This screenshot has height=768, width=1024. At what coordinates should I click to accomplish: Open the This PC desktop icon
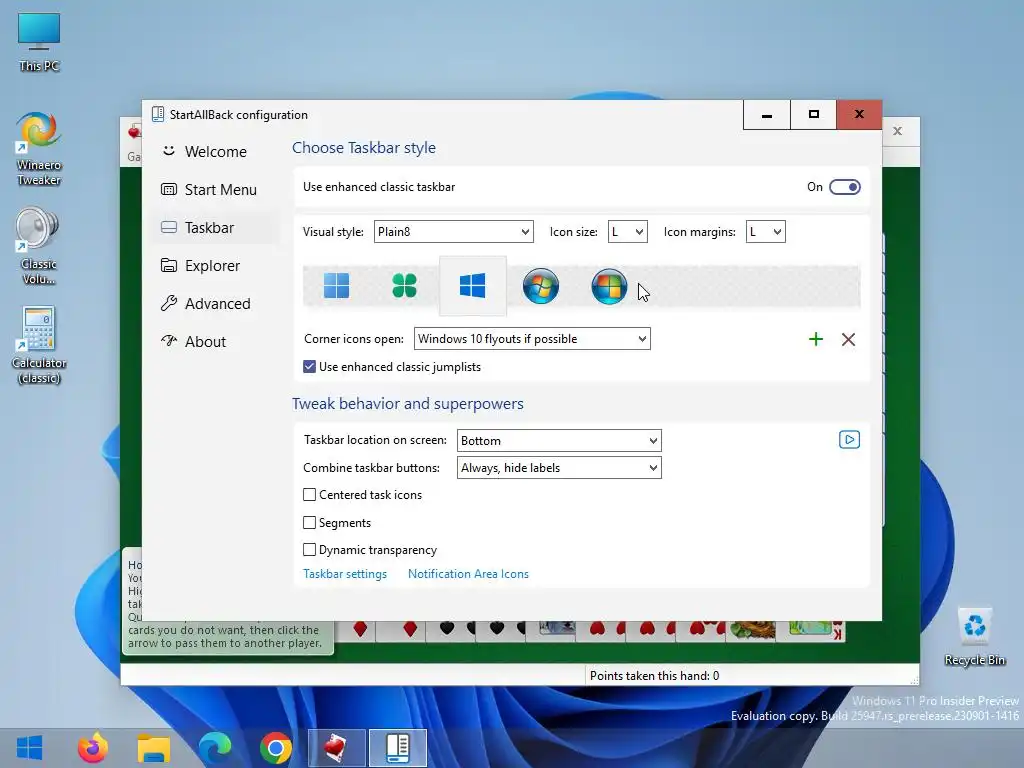(39, 41)
